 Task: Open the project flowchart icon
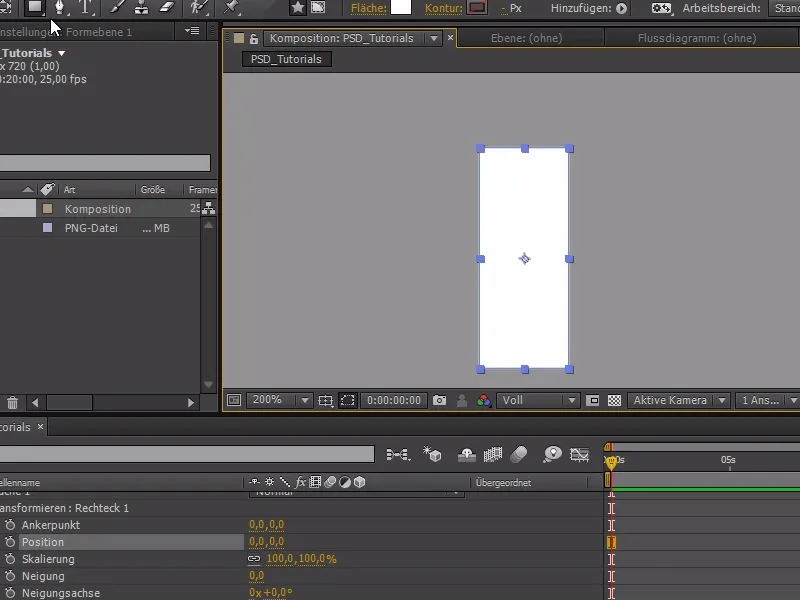pos(209,208)
